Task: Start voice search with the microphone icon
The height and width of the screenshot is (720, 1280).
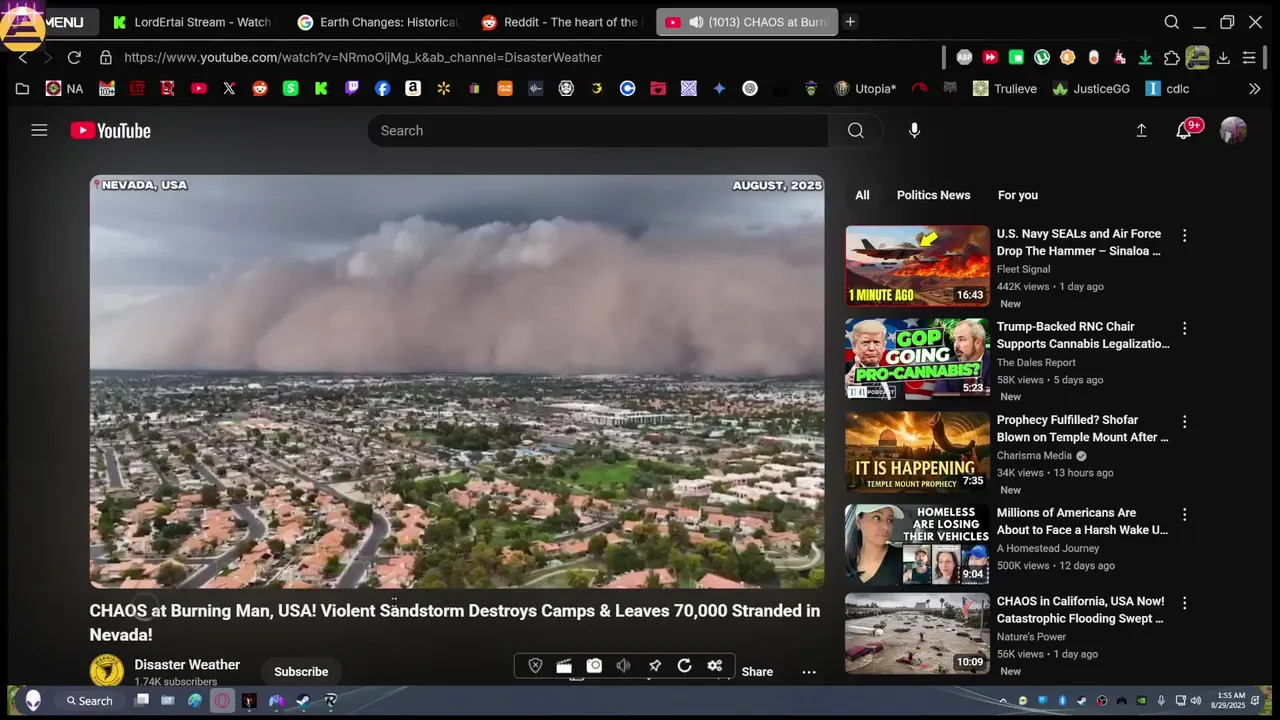Action: click(x=914, y=130)
